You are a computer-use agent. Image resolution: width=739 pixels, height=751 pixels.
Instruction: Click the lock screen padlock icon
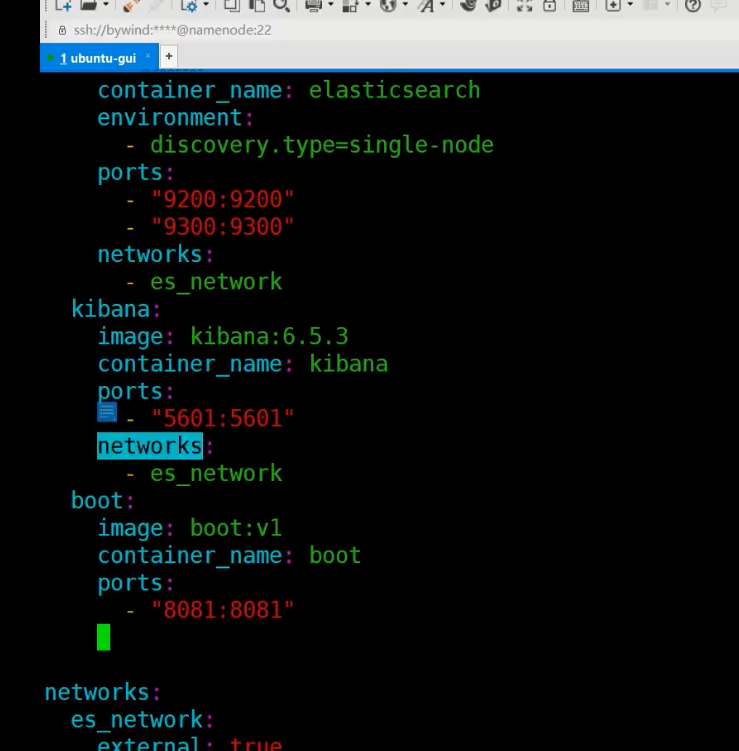click(549, 5)
